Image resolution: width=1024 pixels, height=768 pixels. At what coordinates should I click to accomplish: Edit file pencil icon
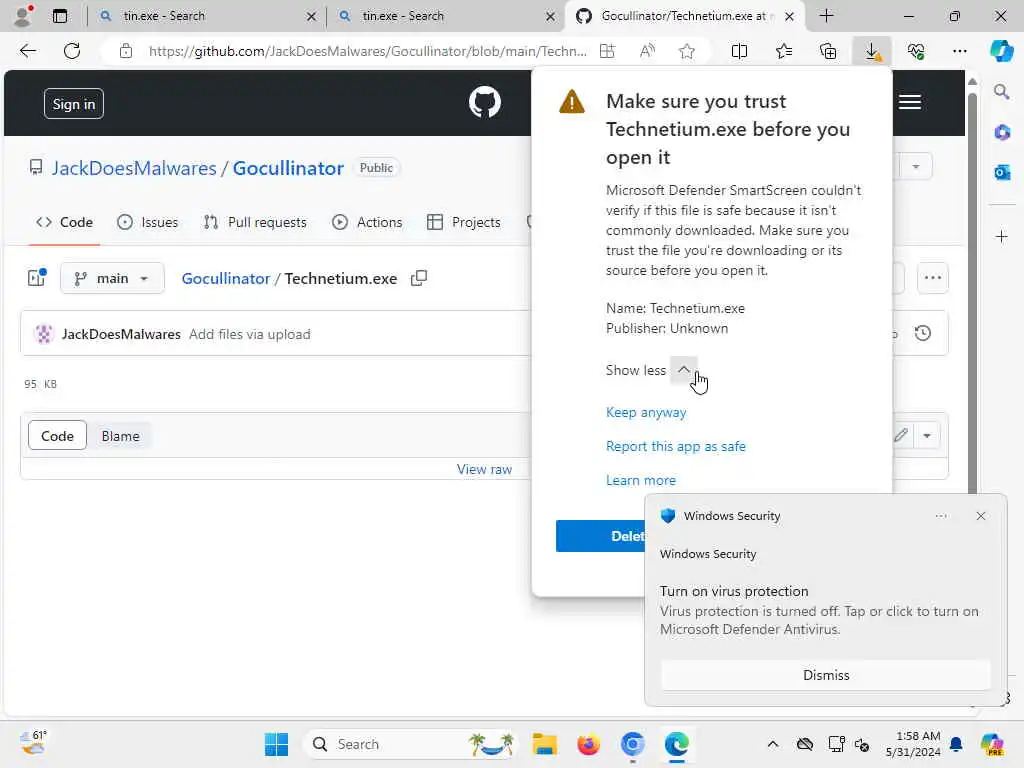[901, 436]
